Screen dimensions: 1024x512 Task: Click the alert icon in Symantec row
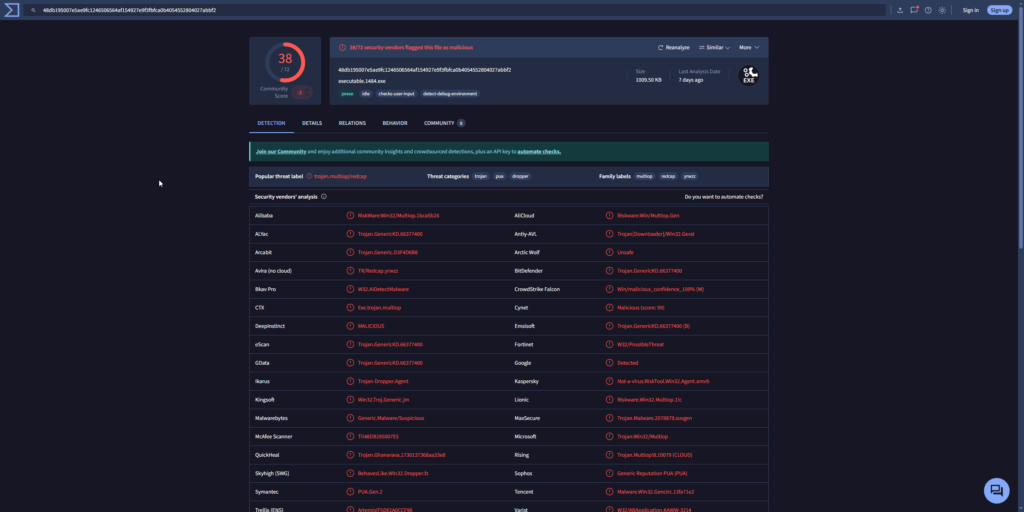[350, 492]
